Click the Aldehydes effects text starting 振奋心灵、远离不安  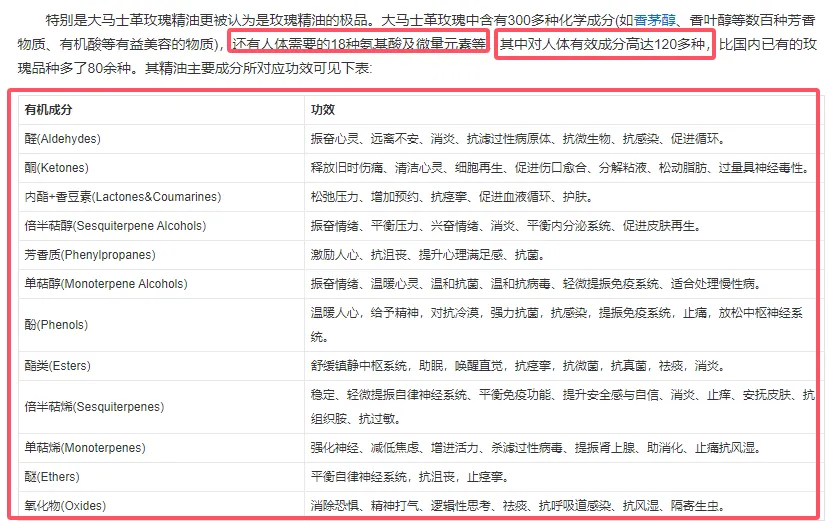(x=518, y=139)
